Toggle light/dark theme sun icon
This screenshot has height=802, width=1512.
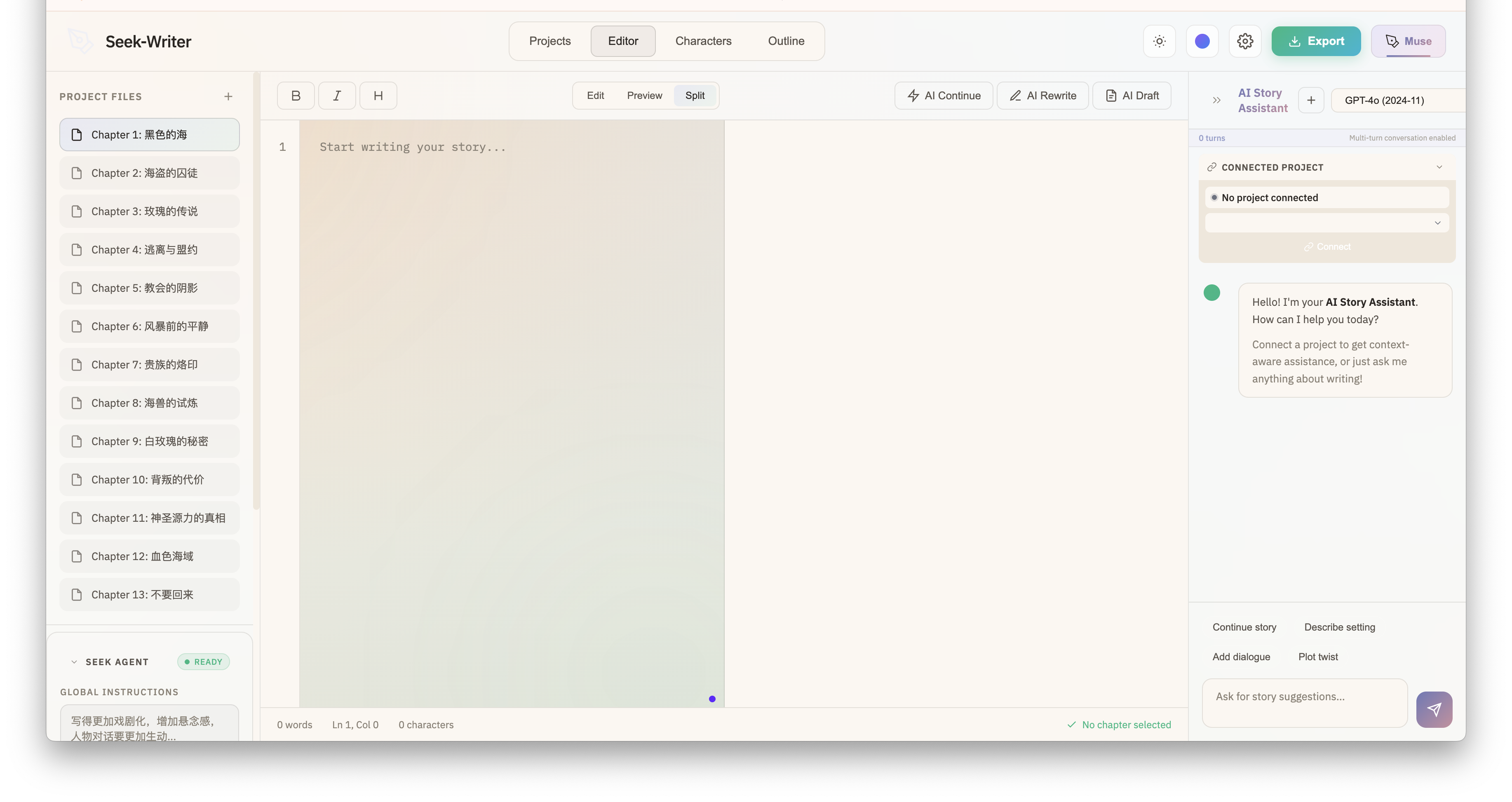(x=1159, y=41)
